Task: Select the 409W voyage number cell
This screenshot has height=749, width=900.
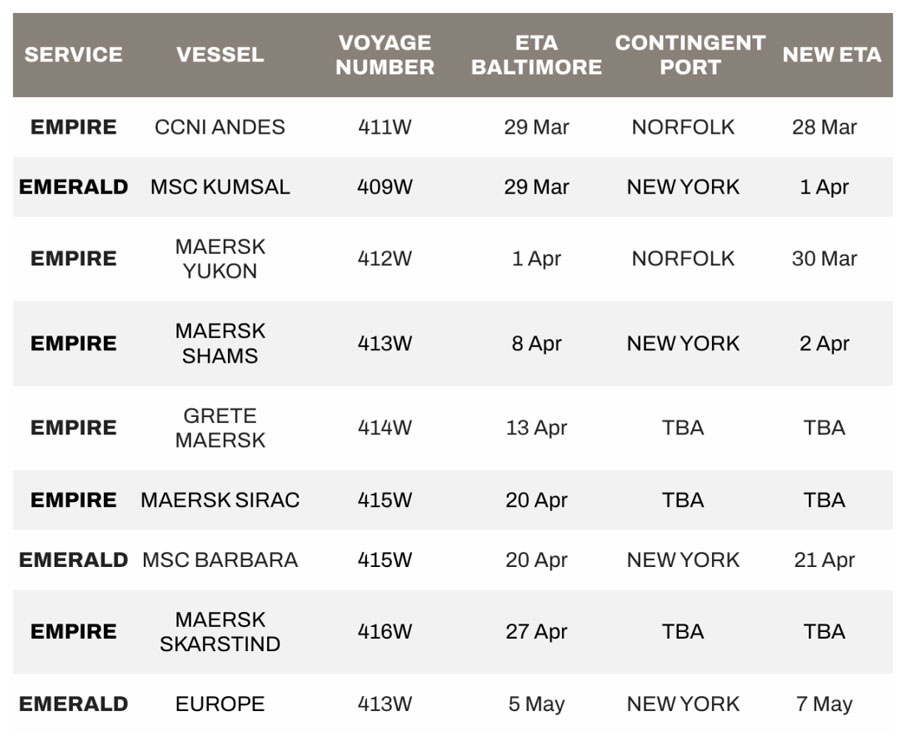Action: (385, 187)
